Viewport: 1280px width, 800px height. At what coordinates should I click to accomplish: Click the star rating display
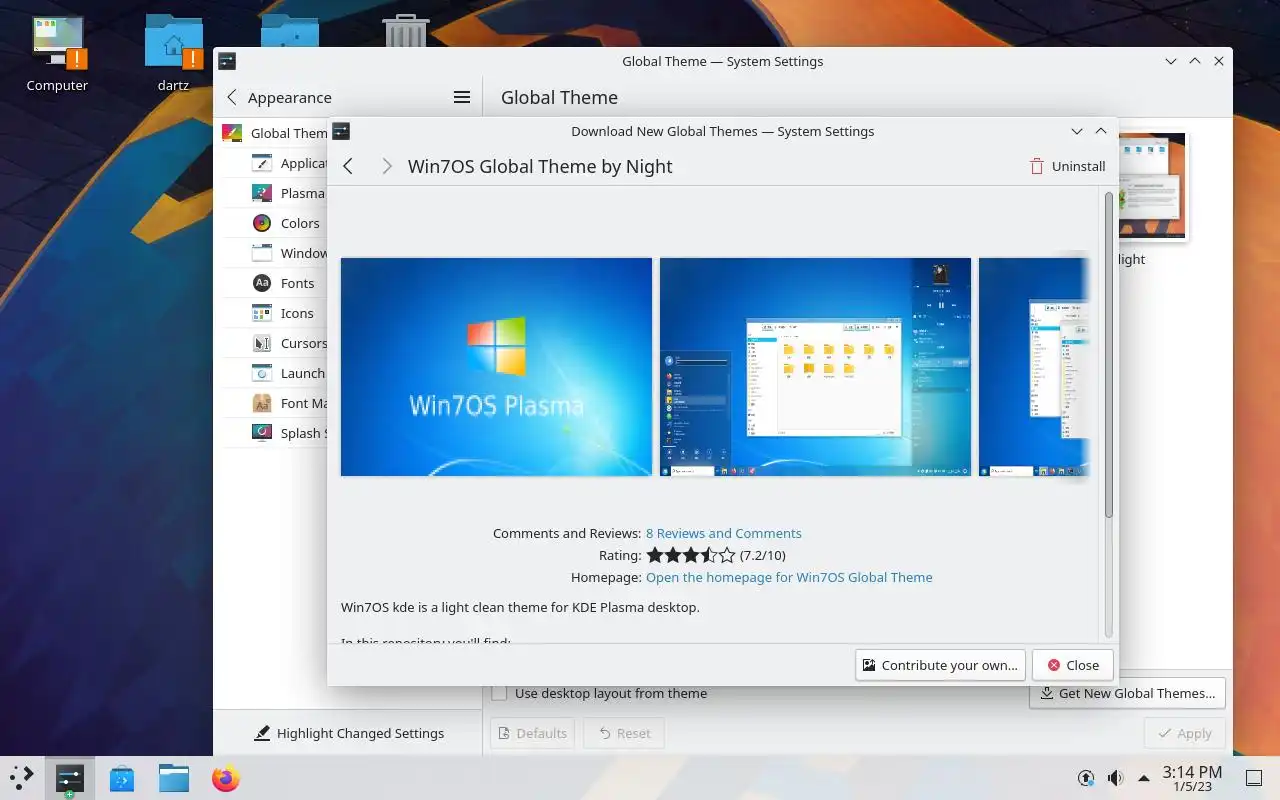691,555
